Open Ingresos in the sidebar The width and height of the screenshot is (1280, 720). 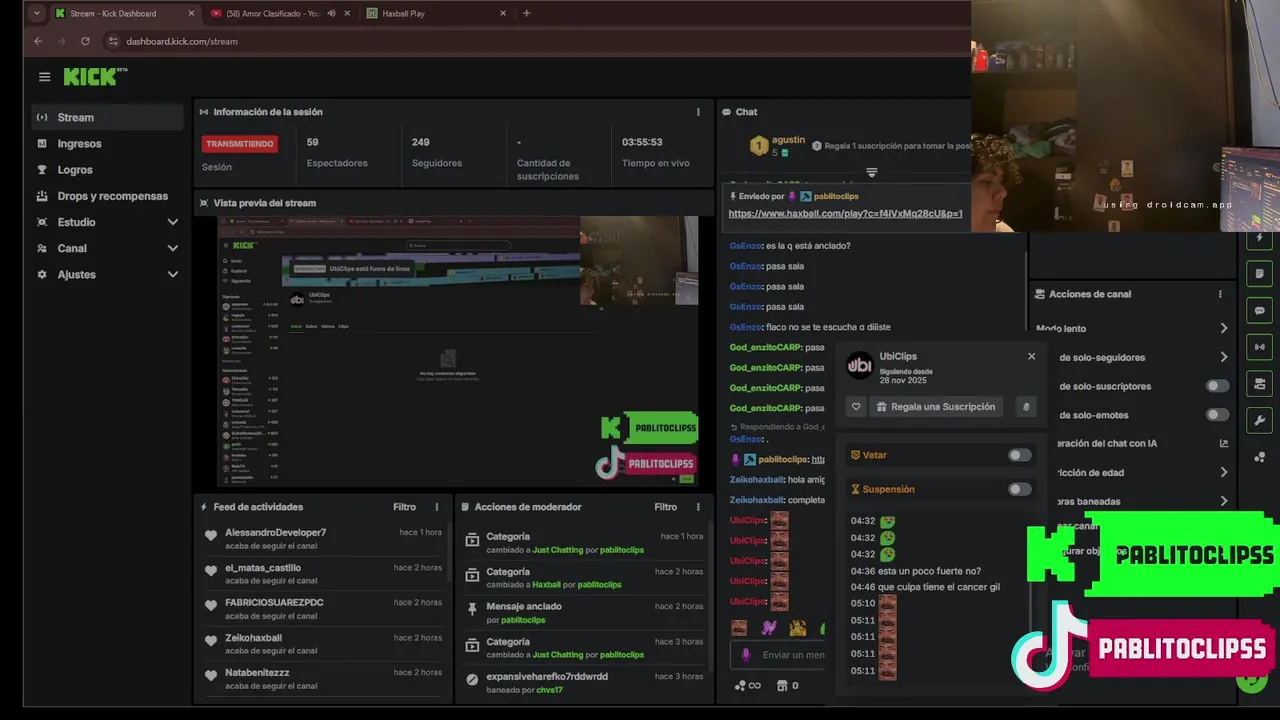[x=107, y=143]
